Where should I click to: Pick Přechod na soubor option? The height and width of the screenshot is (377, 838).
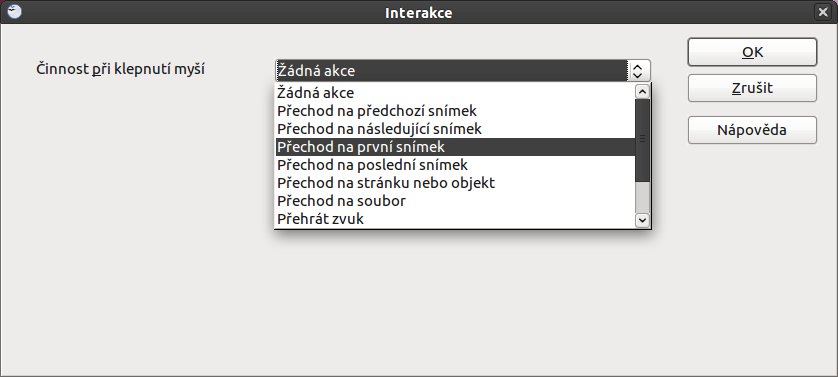(455, 201)
